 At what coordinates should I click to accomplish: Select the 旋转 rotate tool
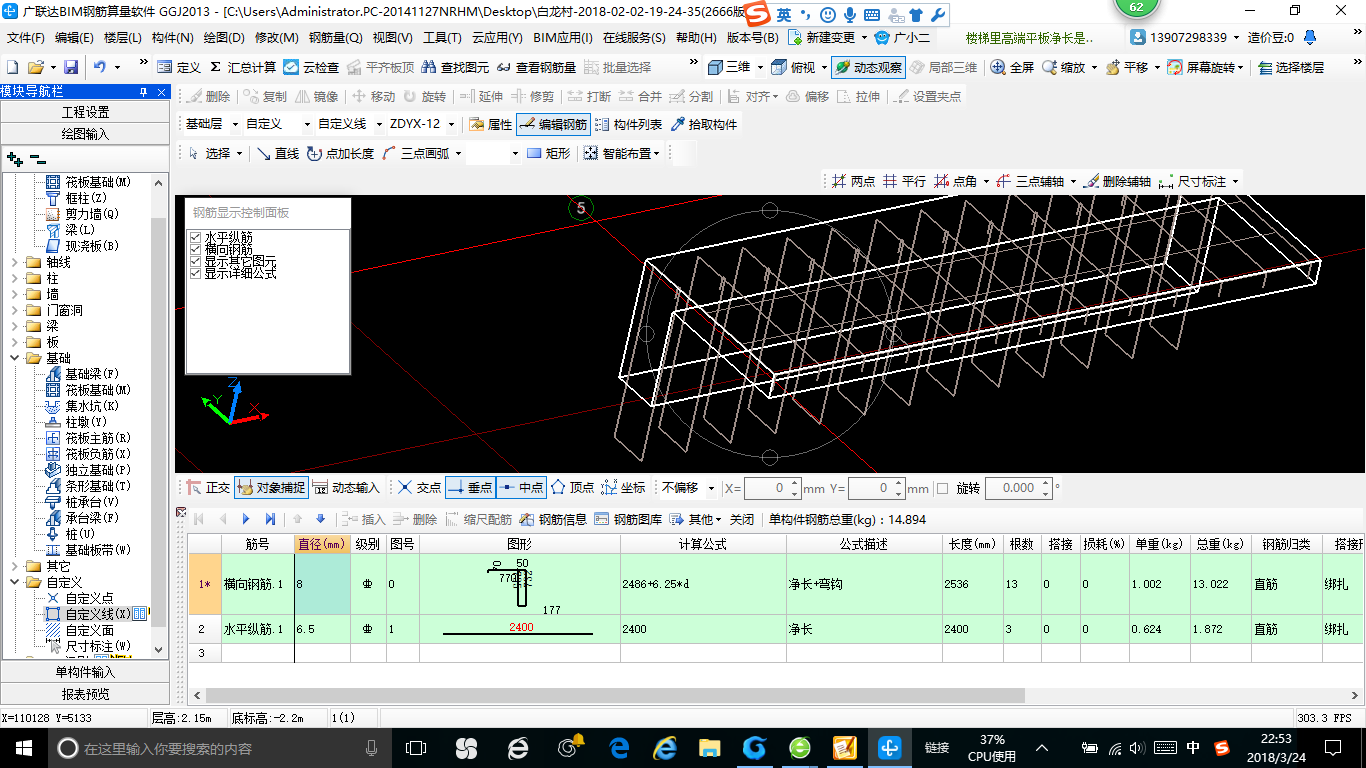click(x=425, y=97)
